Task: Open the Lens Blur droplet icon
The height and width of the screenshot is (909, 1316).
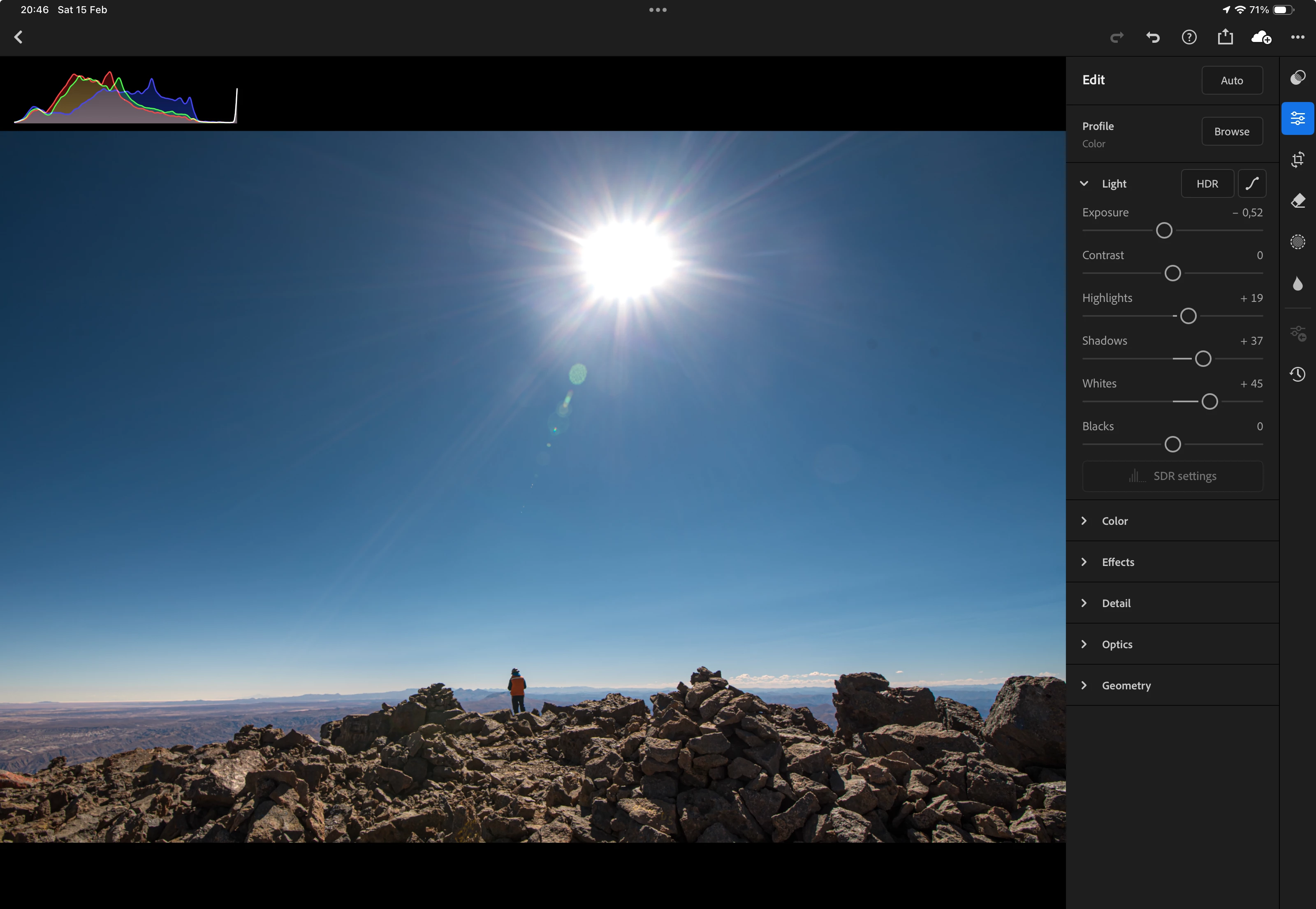Action: (x=1297, y=283)
